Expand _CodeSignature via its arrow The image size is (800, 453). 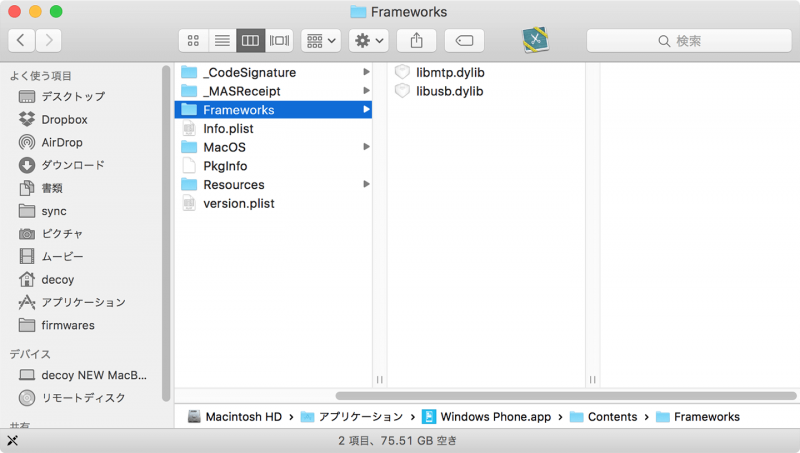point(366,72)
